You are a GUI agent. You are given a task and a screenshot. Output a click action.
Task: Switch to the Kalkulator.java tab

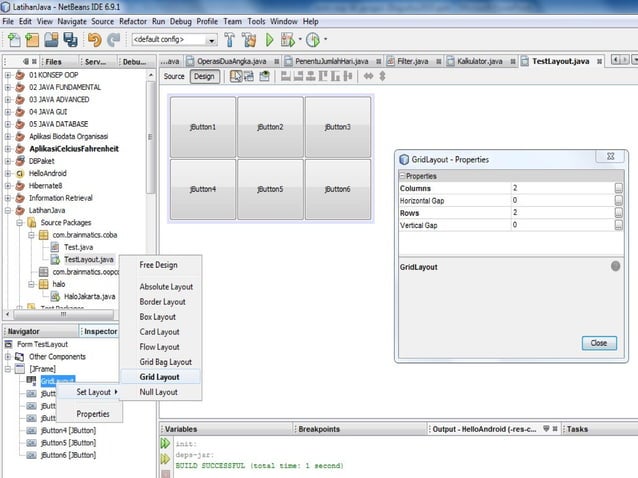pyautogui.click(x=479, y=61)
